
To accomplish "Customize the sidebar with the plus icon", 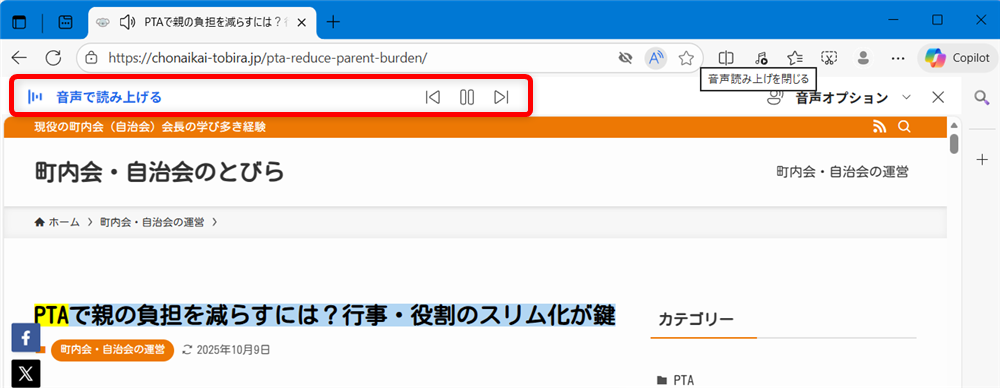I will click(x=982, y=160).
